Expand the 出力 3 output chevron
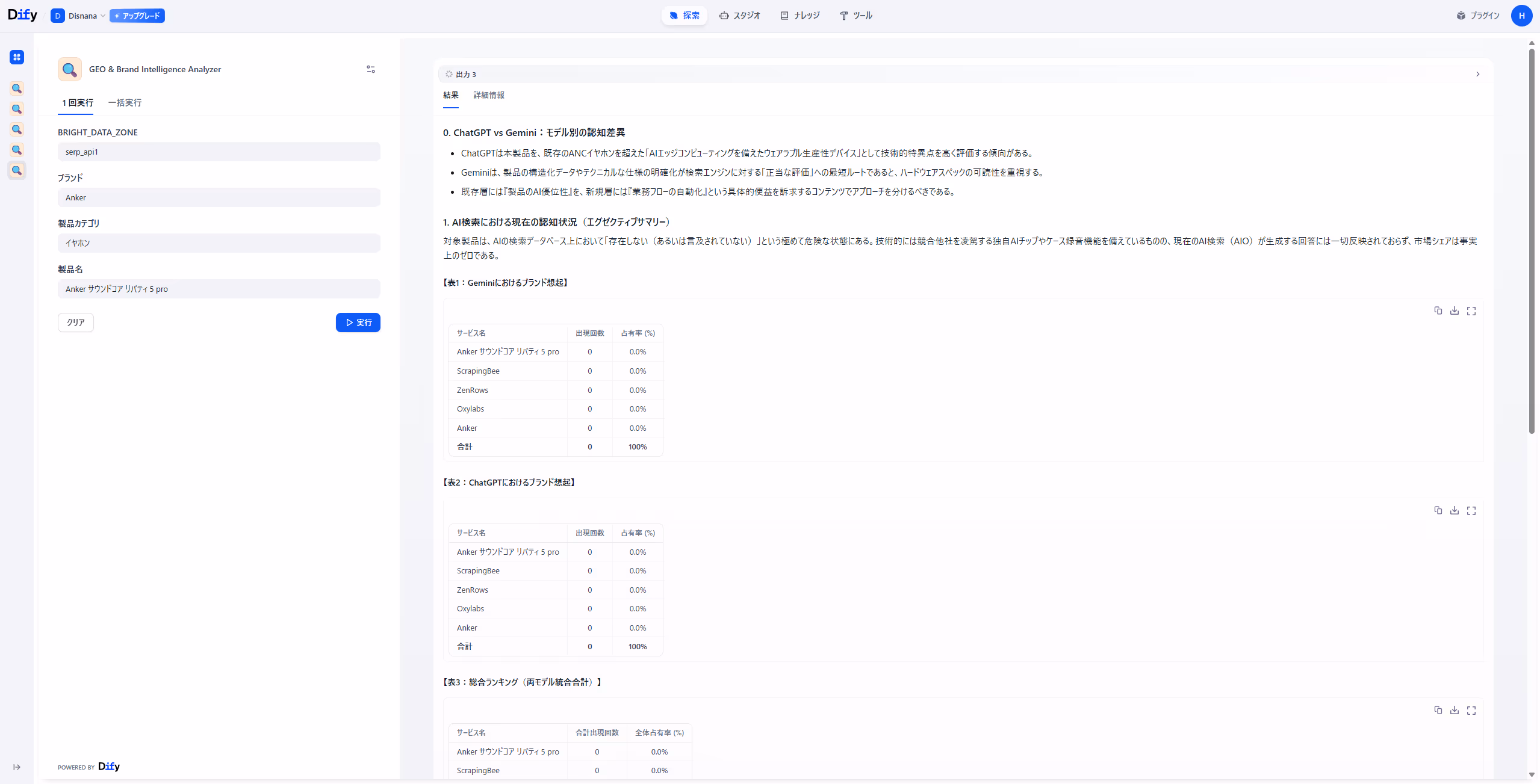 pos(1477,74)
